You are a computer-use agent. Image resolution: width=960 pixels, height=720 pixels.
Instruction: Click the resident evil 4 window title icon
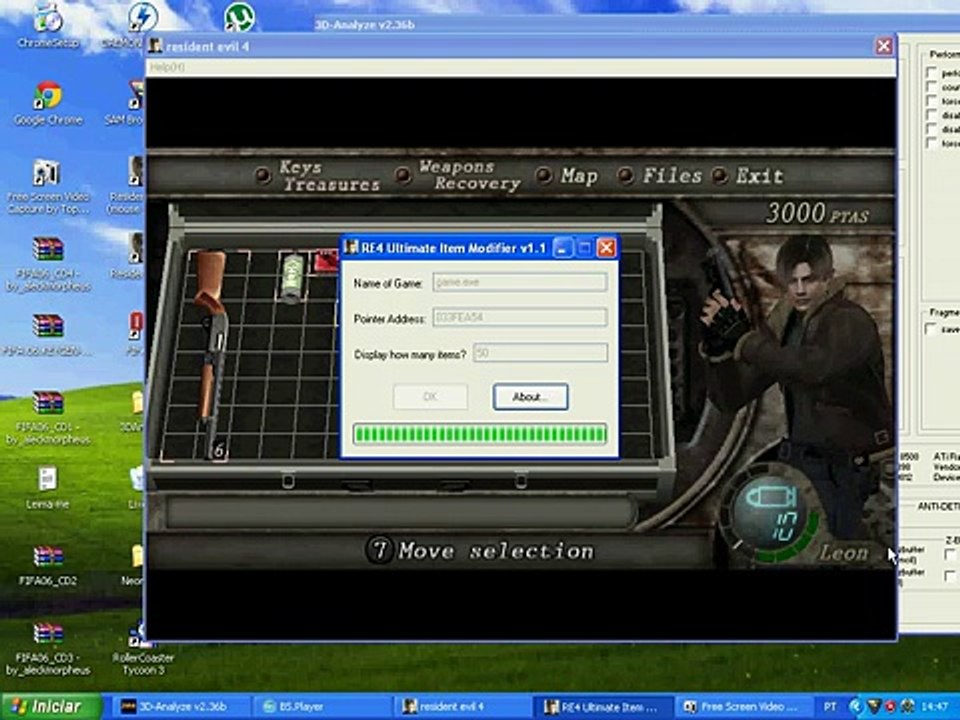tap(156, 46)
